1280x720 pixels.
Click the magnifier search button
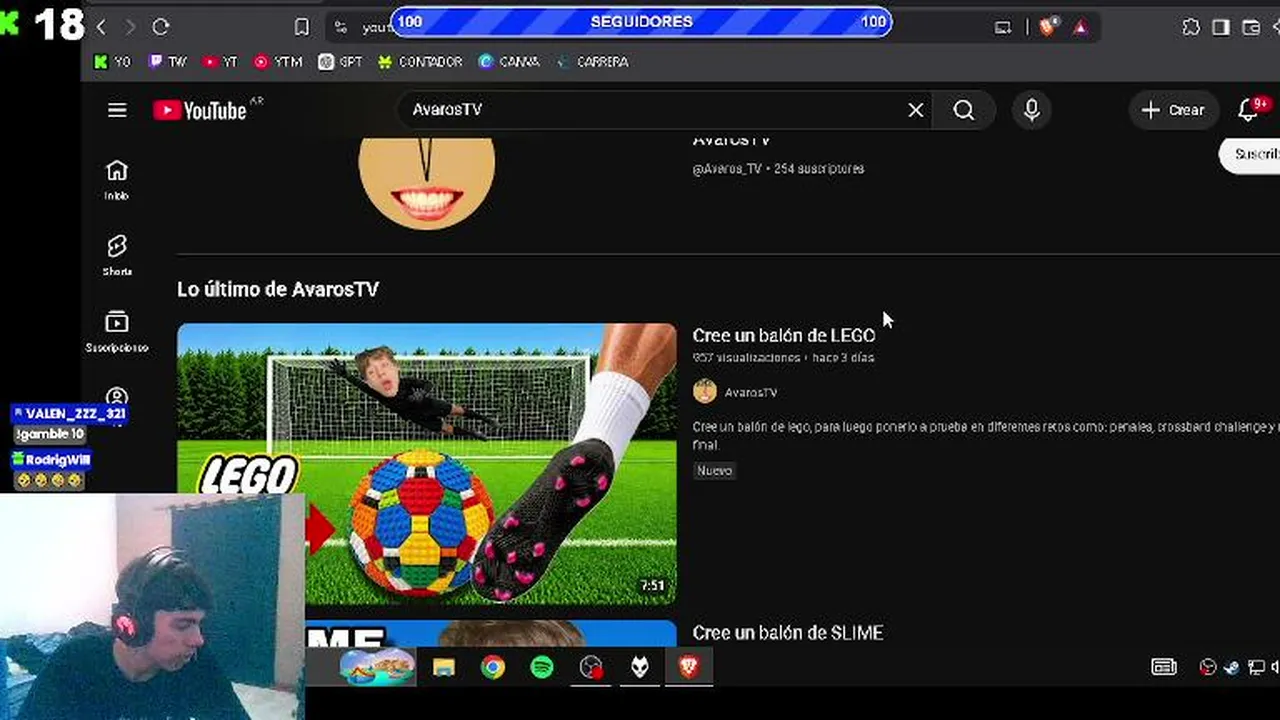pyautogui.click(x=963, y=110)
